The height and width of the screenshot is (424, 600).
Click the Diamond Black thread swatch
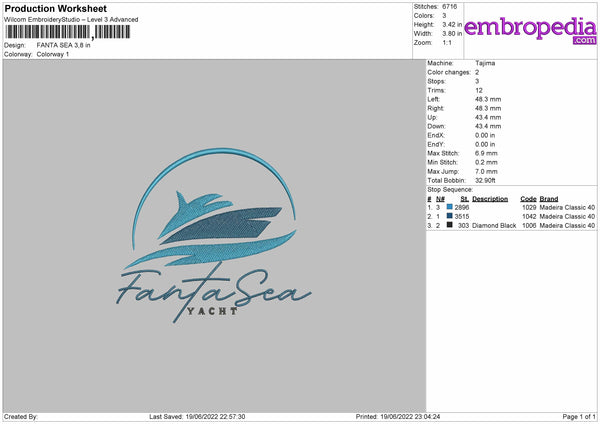pos(449,225)
